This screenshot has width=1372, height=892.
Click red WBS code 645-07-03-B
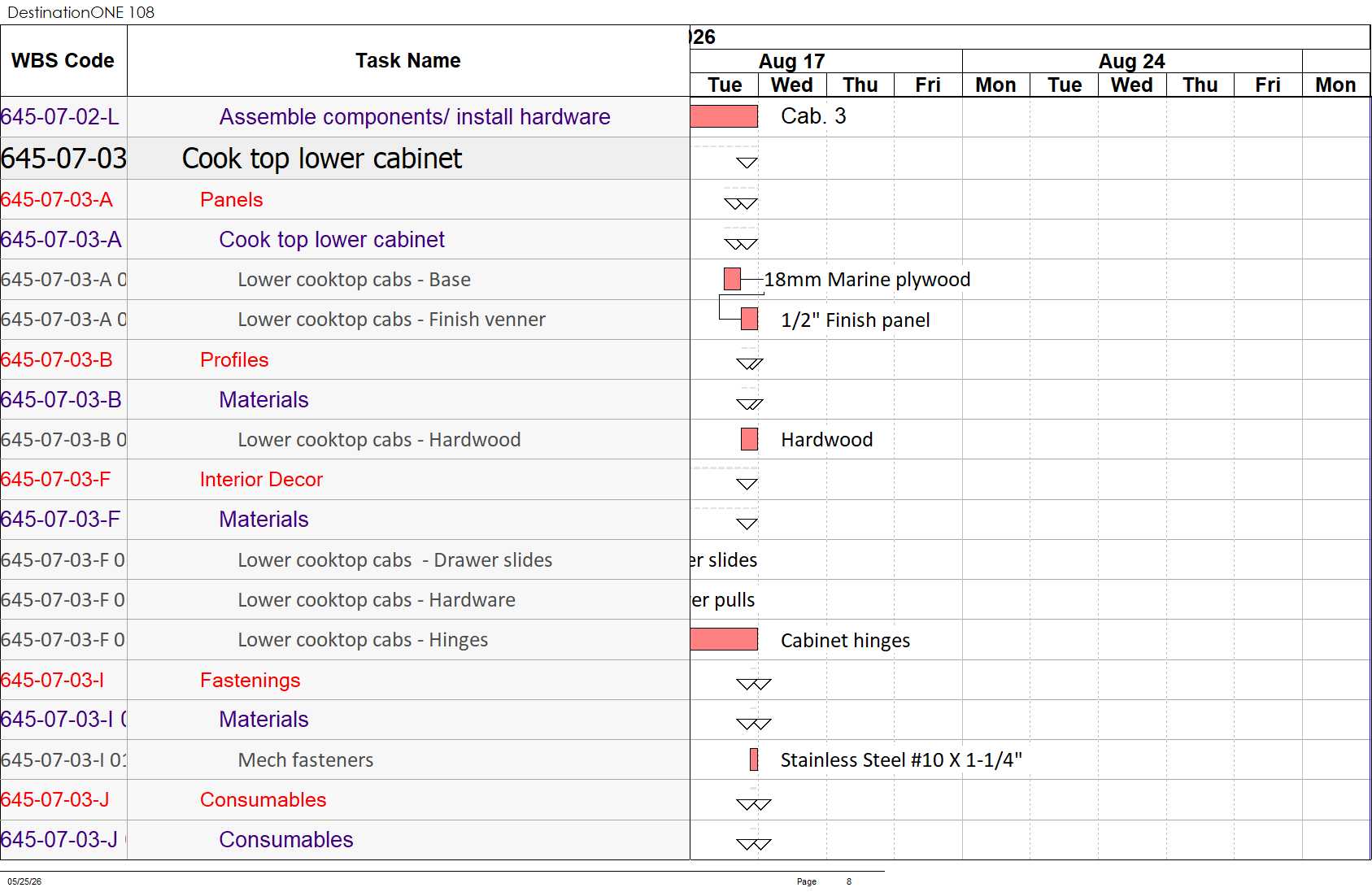57,359
